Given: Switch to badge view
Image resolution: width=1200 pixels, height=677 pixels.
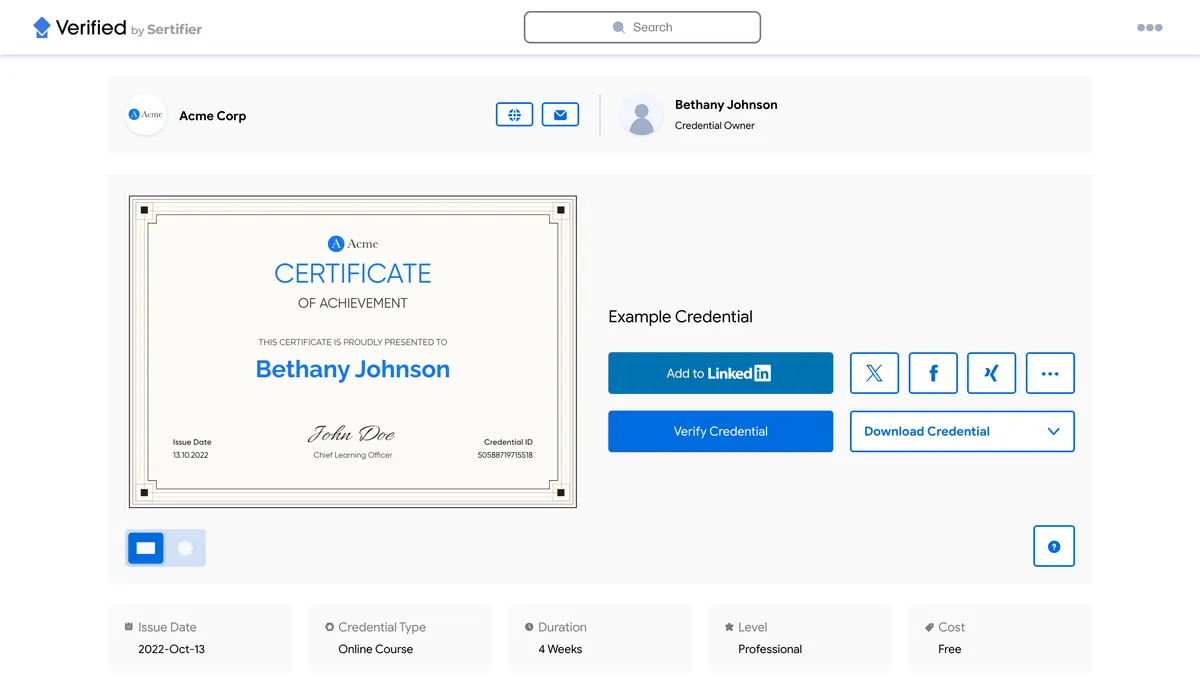Looking at the screenshot, I should [x=185, y=548].
